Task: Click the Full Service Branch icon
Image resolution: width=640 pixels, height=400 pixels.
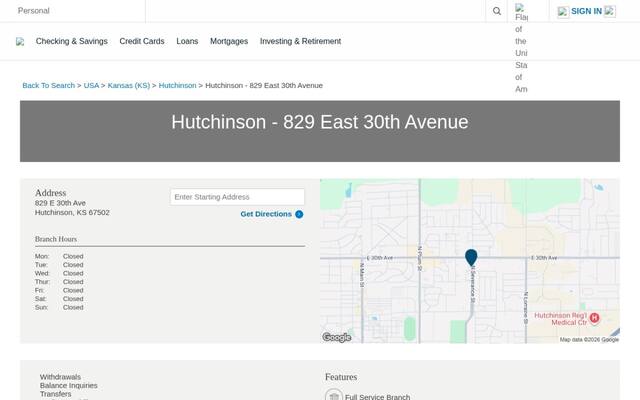Action: tap(333, 396)
